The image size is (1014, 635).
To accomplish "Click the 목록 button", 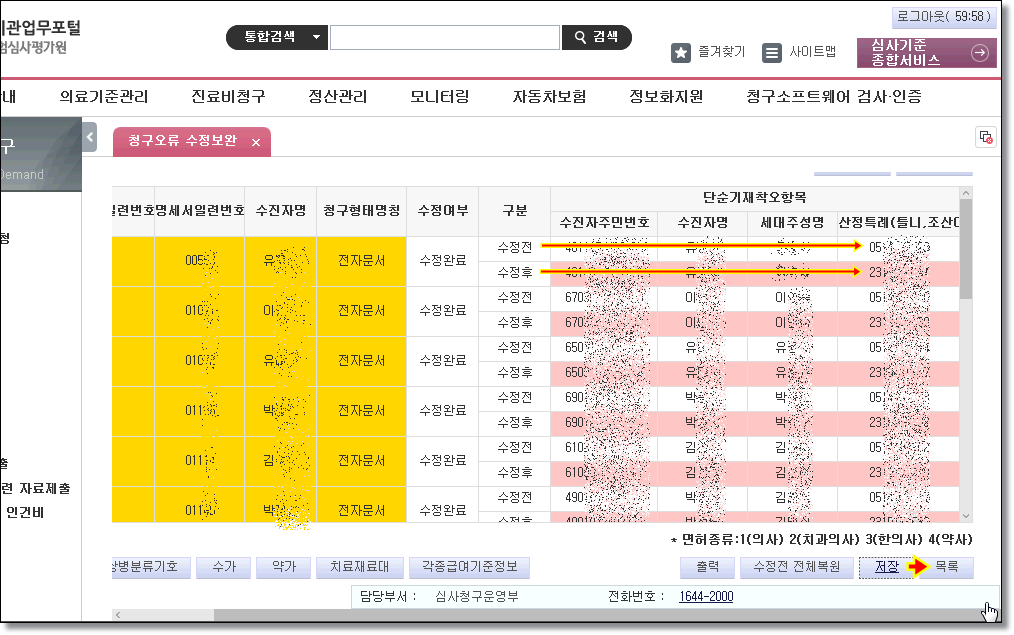I will coord(947,567).
